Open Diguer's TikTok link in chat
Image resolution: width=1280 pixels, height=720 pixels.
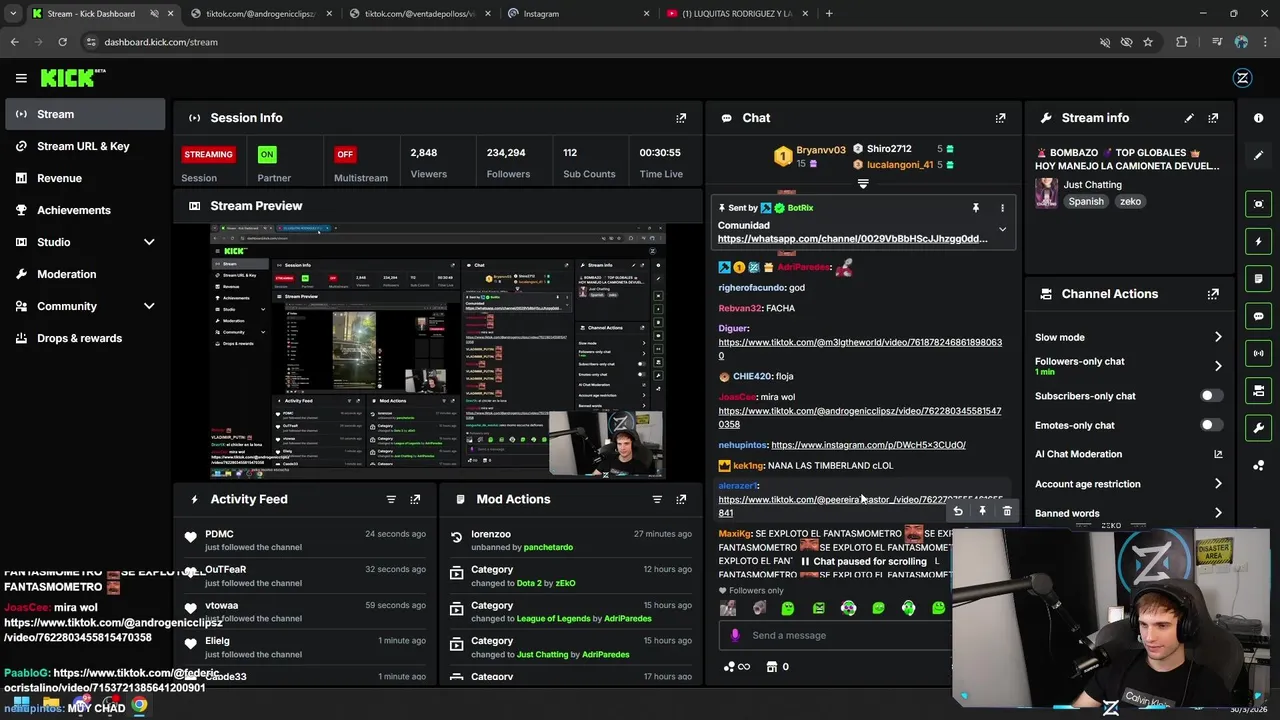point(860,349)
